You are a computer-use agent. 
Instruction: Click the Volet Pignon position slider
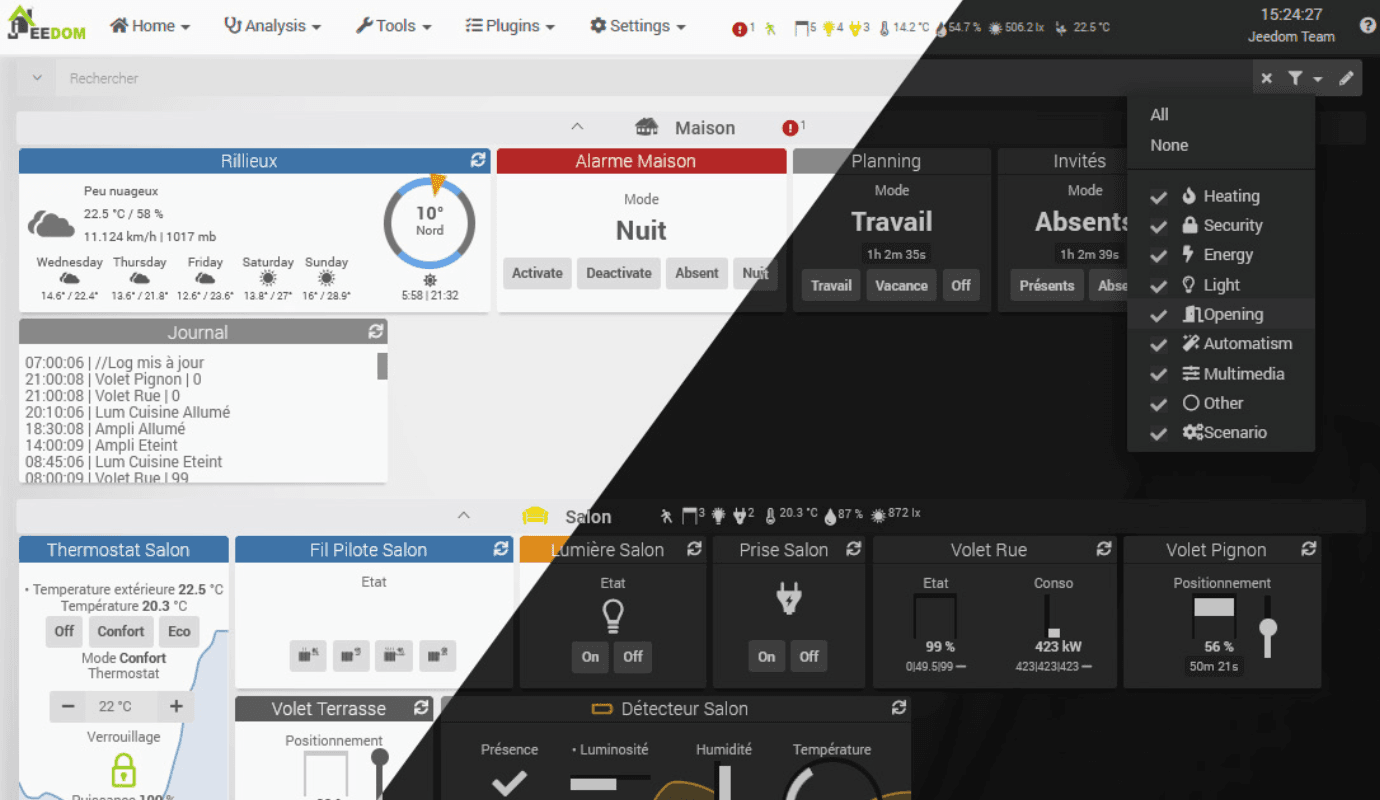pyautogui.click(x=1268, y=628)
